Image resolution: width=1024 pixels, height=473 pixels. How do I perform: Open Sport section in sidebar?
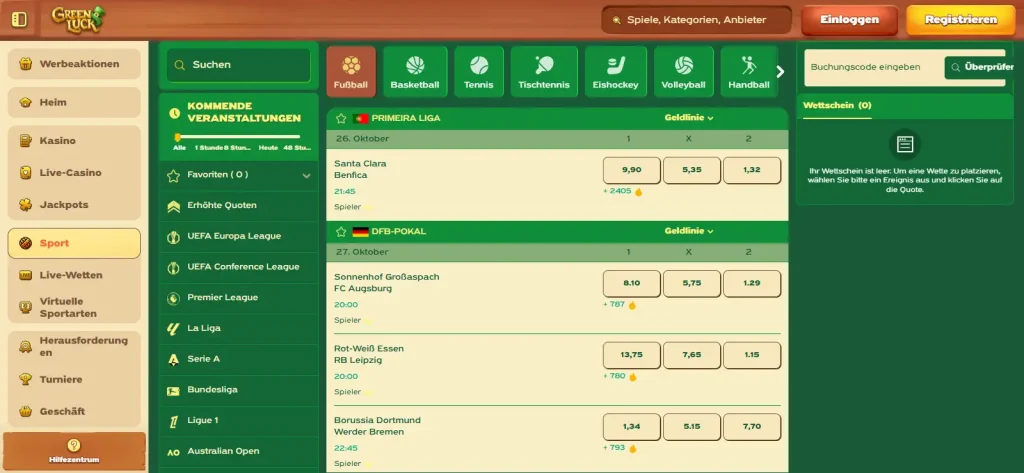74,243
